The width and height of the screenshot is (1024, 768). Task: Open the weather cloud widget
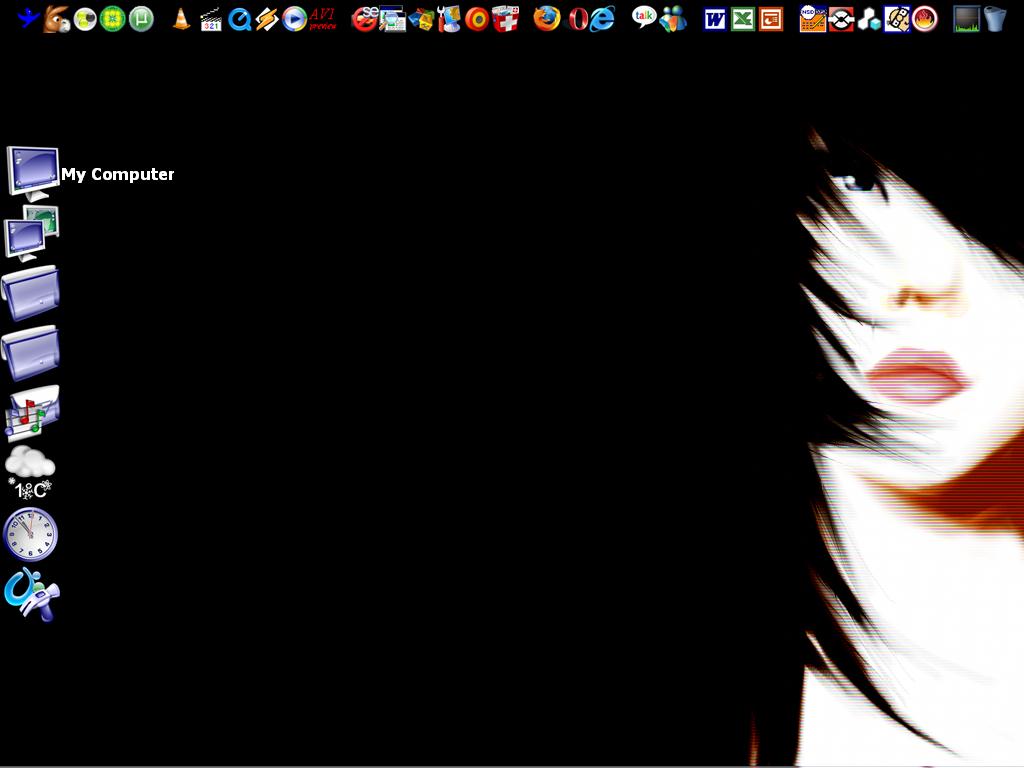pos(30,472)
